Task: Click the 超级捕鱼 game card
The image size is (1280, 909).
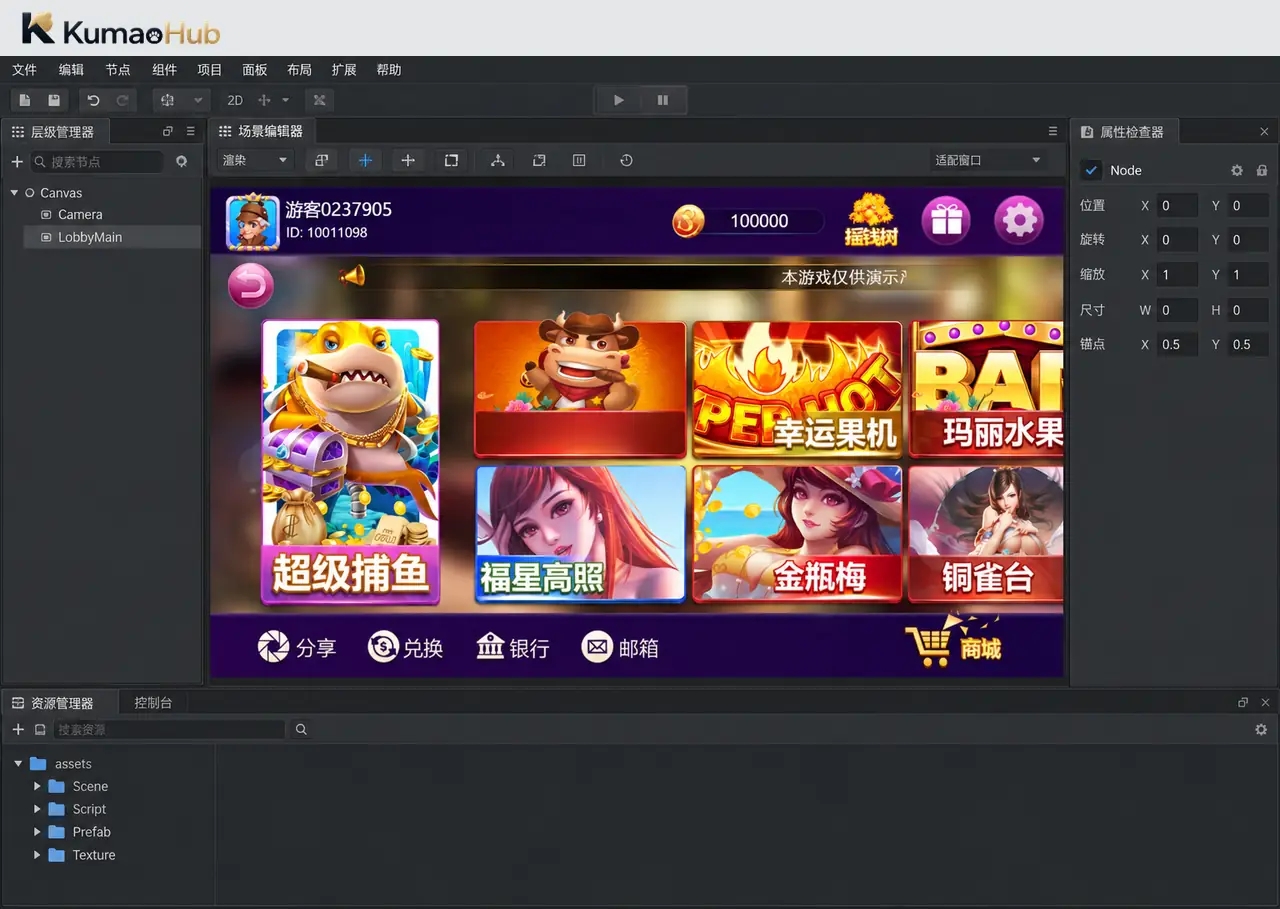Action: tap(350, 462)
